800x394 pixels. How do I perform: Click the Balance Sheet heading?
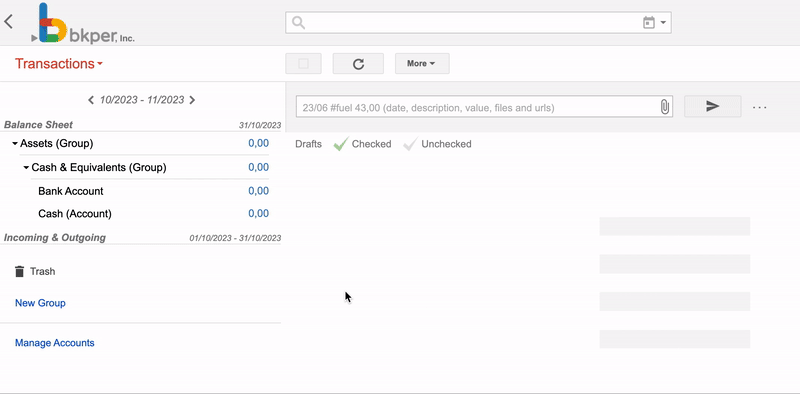38,125
